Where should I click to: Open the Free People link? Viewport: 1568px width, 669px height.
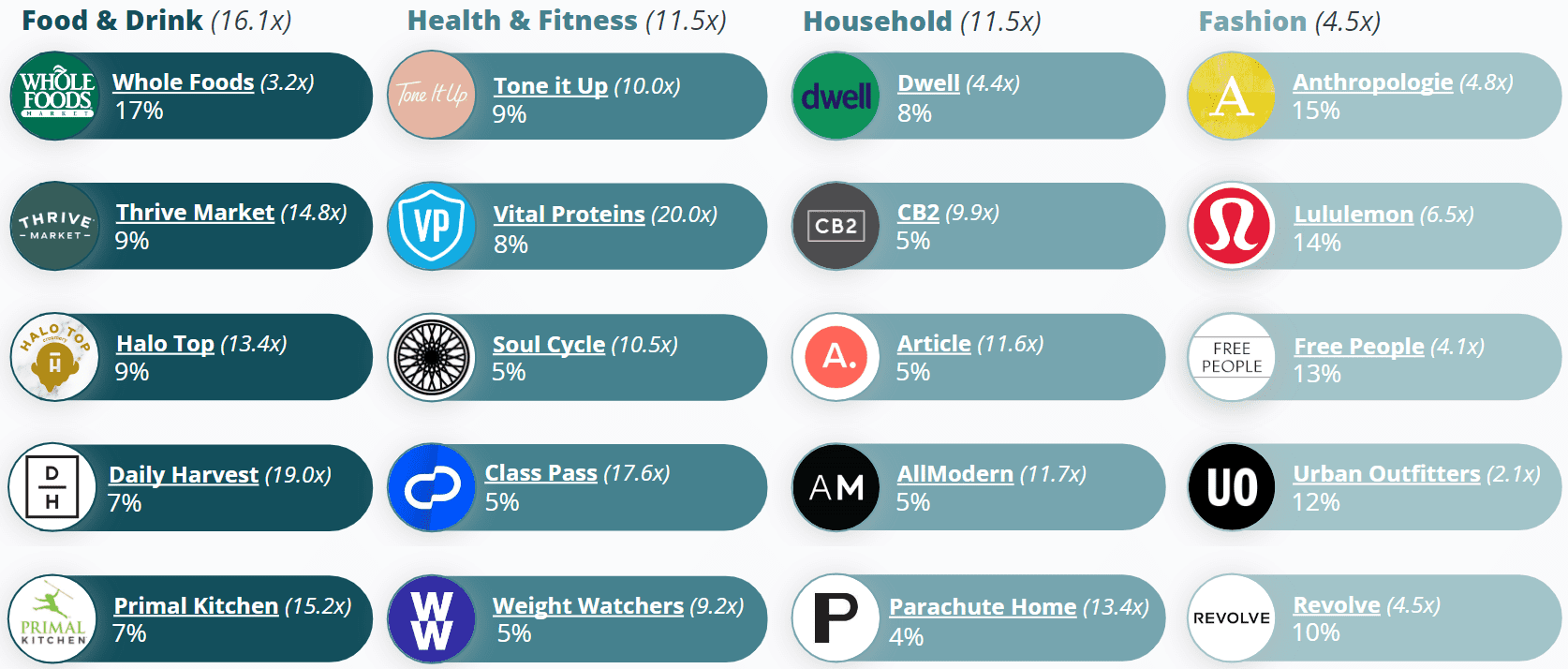click(x=1358, y=347)
